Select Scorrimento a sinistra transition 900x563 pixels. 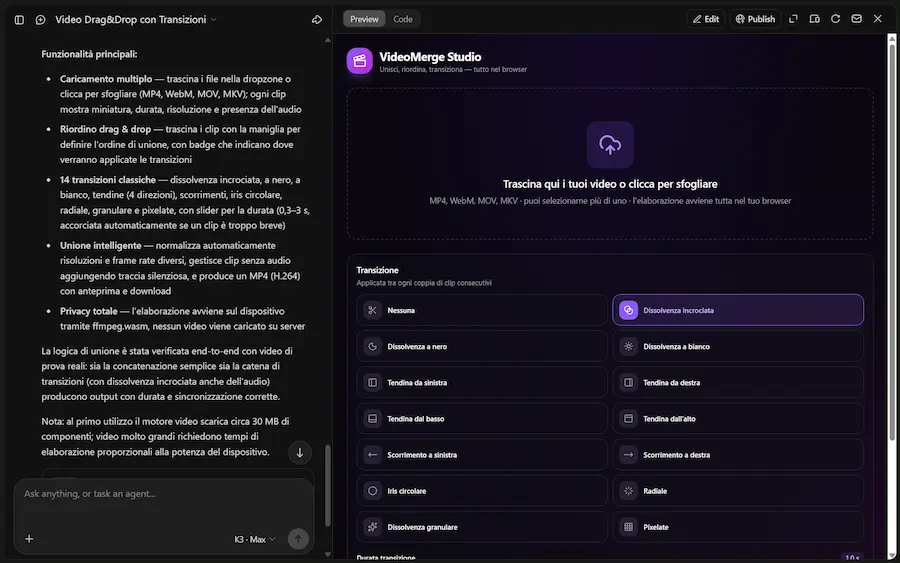pos(482,455)
